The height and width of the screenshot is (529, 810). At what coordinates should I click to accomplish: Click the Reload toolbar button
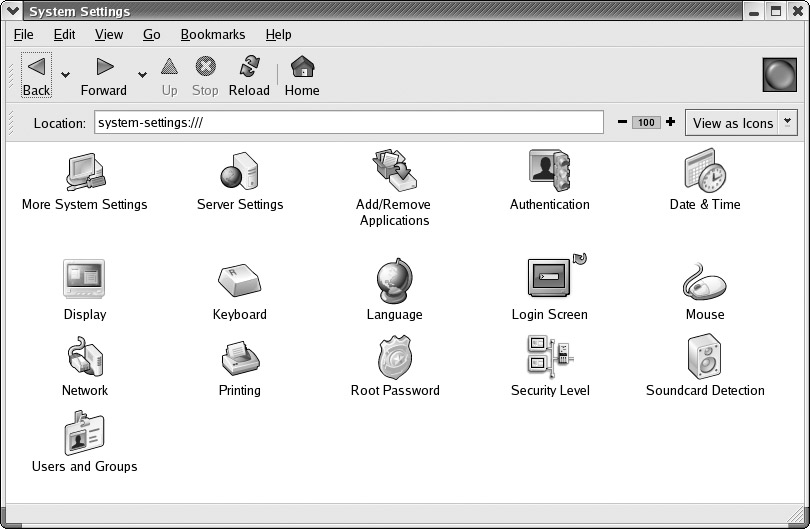coord(249,76)
